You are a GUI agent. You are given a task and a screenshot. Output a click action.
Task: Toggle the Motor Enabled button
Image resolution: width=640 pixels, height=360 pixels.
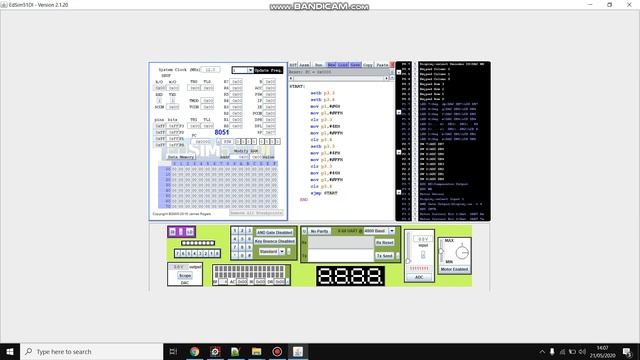coord(454,269)
